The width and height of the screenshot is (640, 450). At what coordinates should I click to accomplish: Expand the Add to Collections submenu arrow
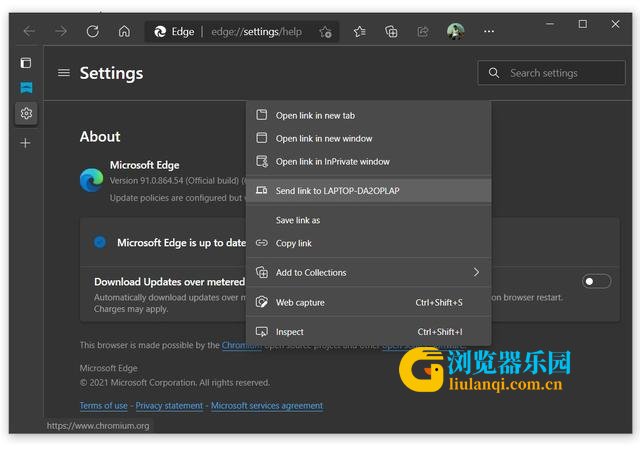coord(476,272)
